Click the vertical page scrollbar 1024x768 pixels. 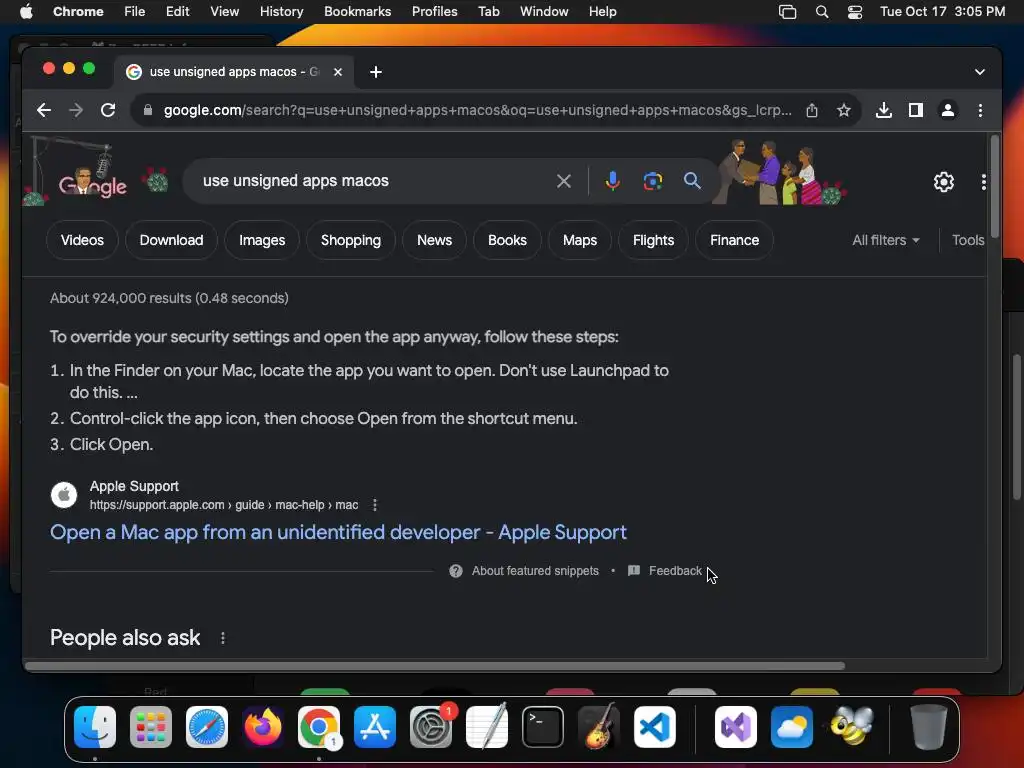[x=995, y=187]
